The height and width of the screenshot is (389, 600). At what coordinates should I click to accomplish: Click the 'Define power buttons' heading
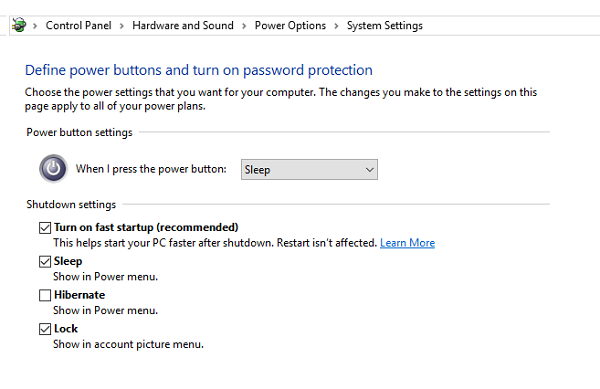tap(199, 70)
